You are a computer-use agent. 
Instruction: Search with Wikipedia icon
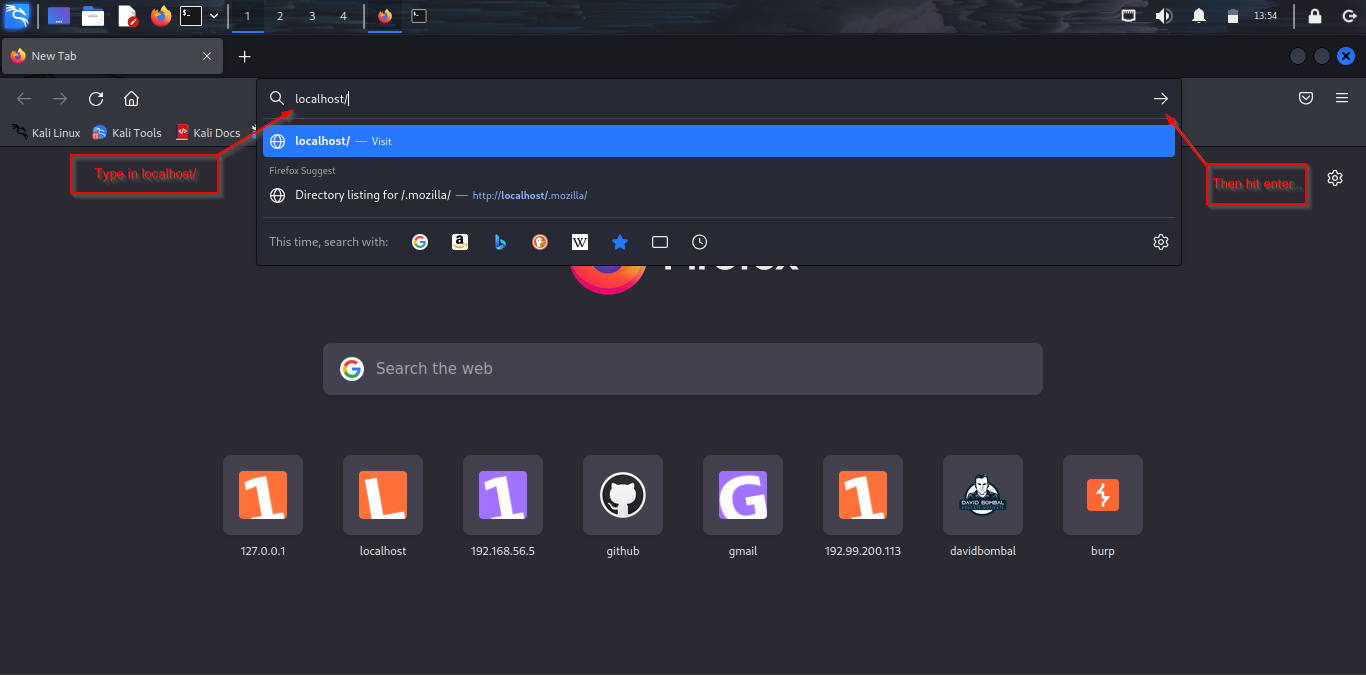pos(579,241)
